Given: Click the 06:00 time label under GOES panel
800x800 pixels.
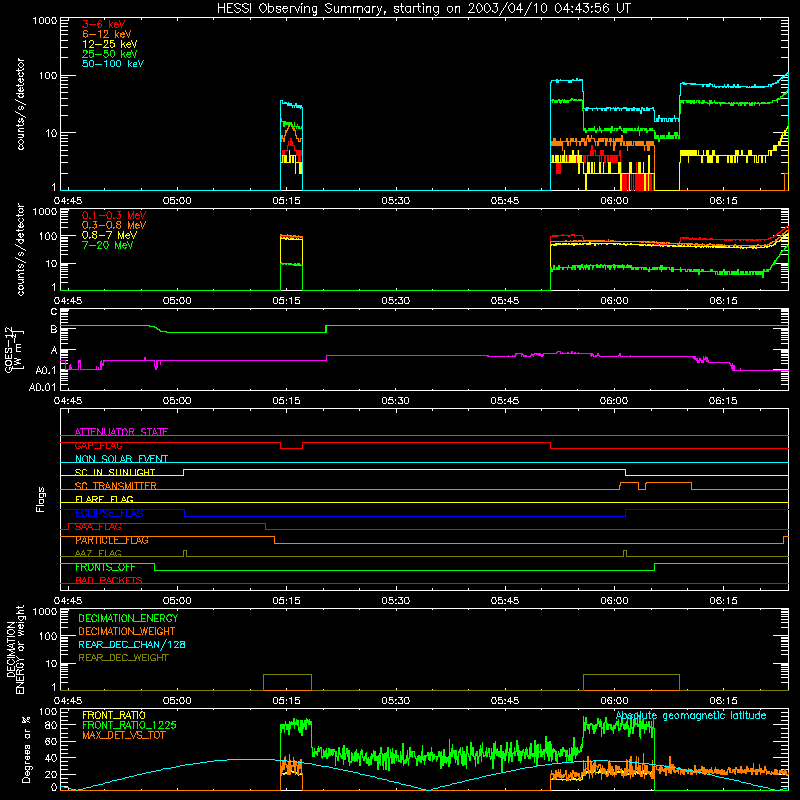Looking at the screenshot, I should click(614, 401).
